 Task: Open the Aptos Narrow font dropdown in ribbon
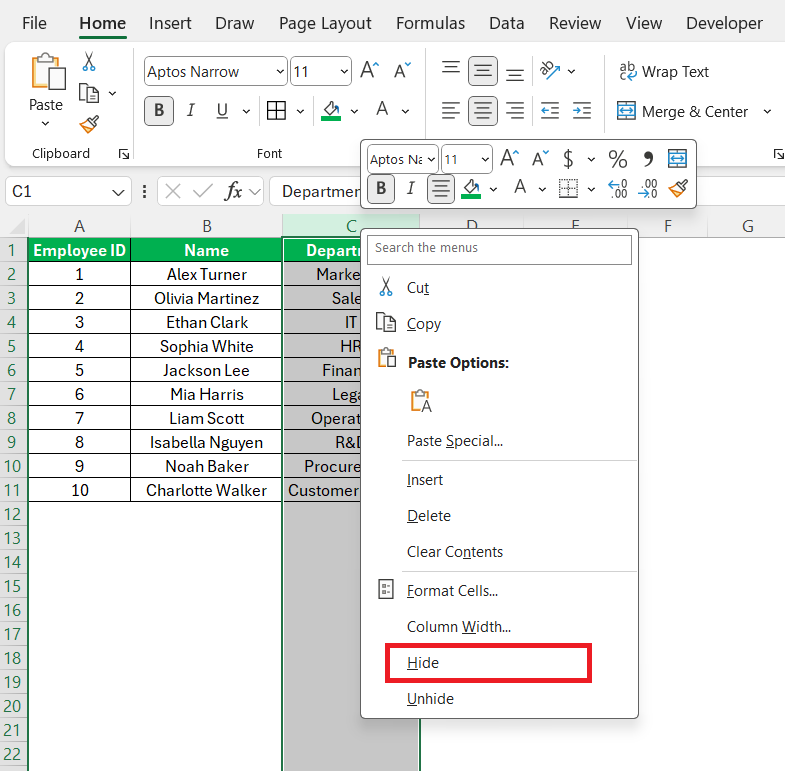280,71
